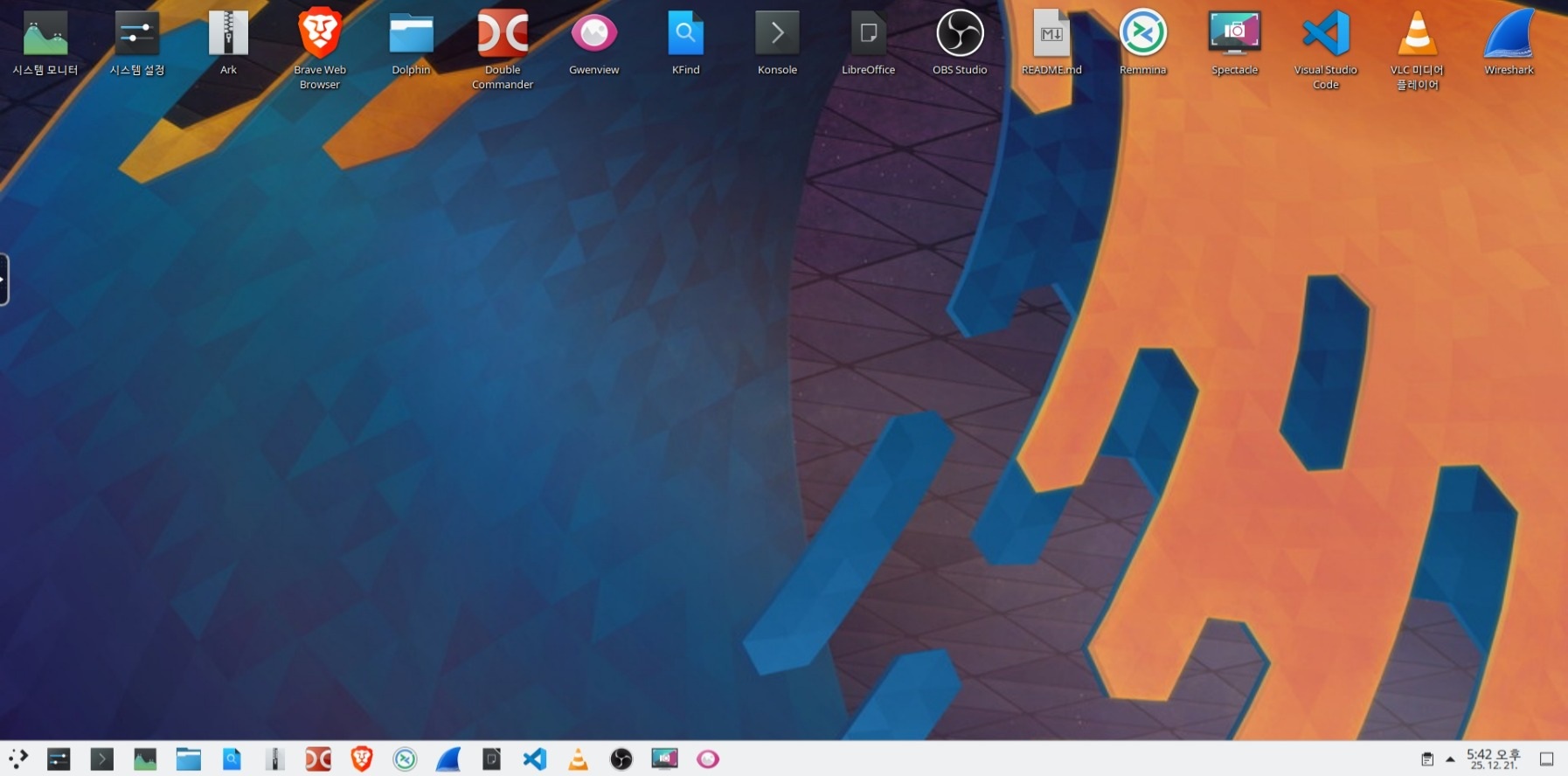Open LibreOffice desktop shortcut
Viewport: 1568px width, 776px height.
tap(868, 35)
